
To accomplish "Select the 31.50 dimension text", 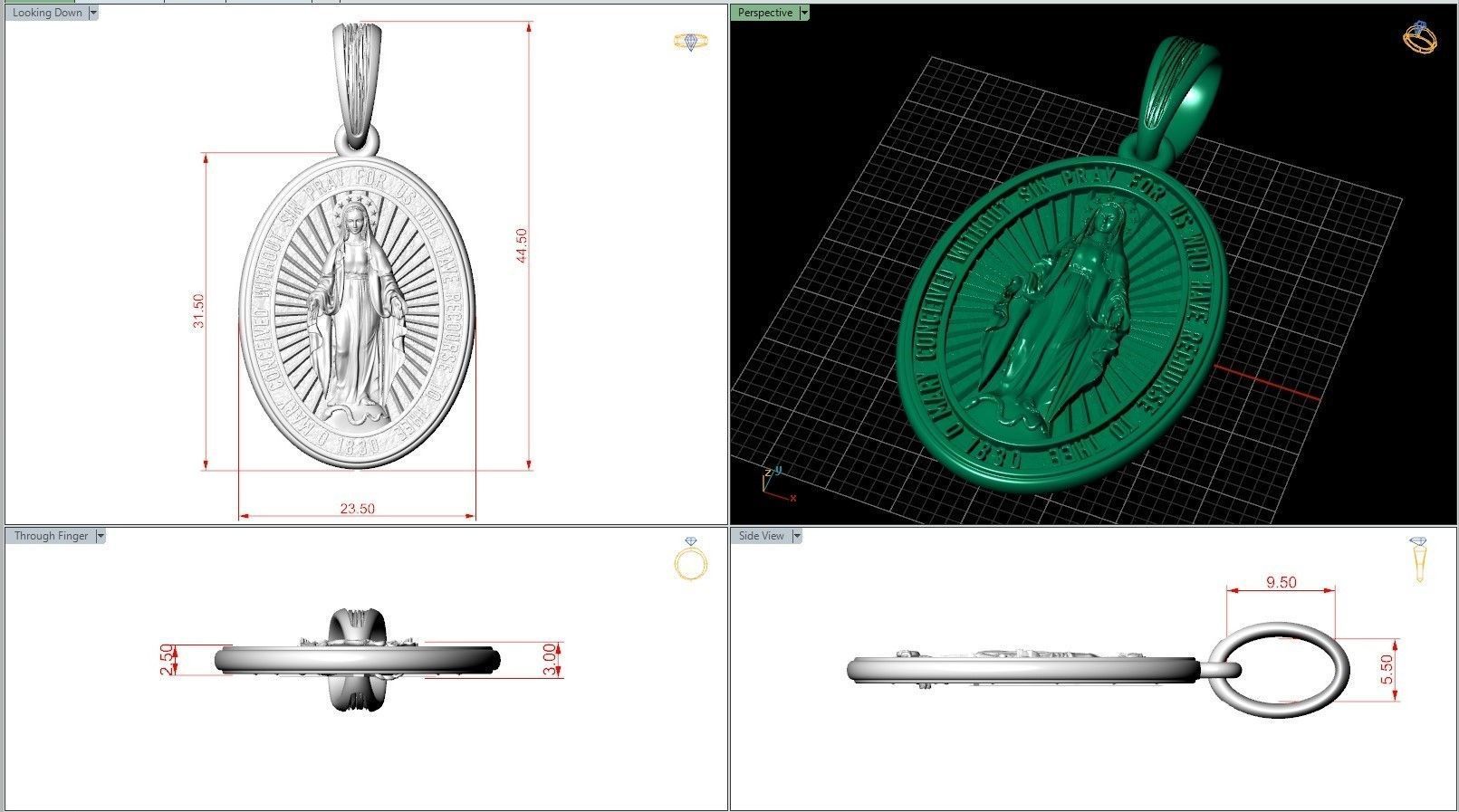I will (x=198, y=310).
